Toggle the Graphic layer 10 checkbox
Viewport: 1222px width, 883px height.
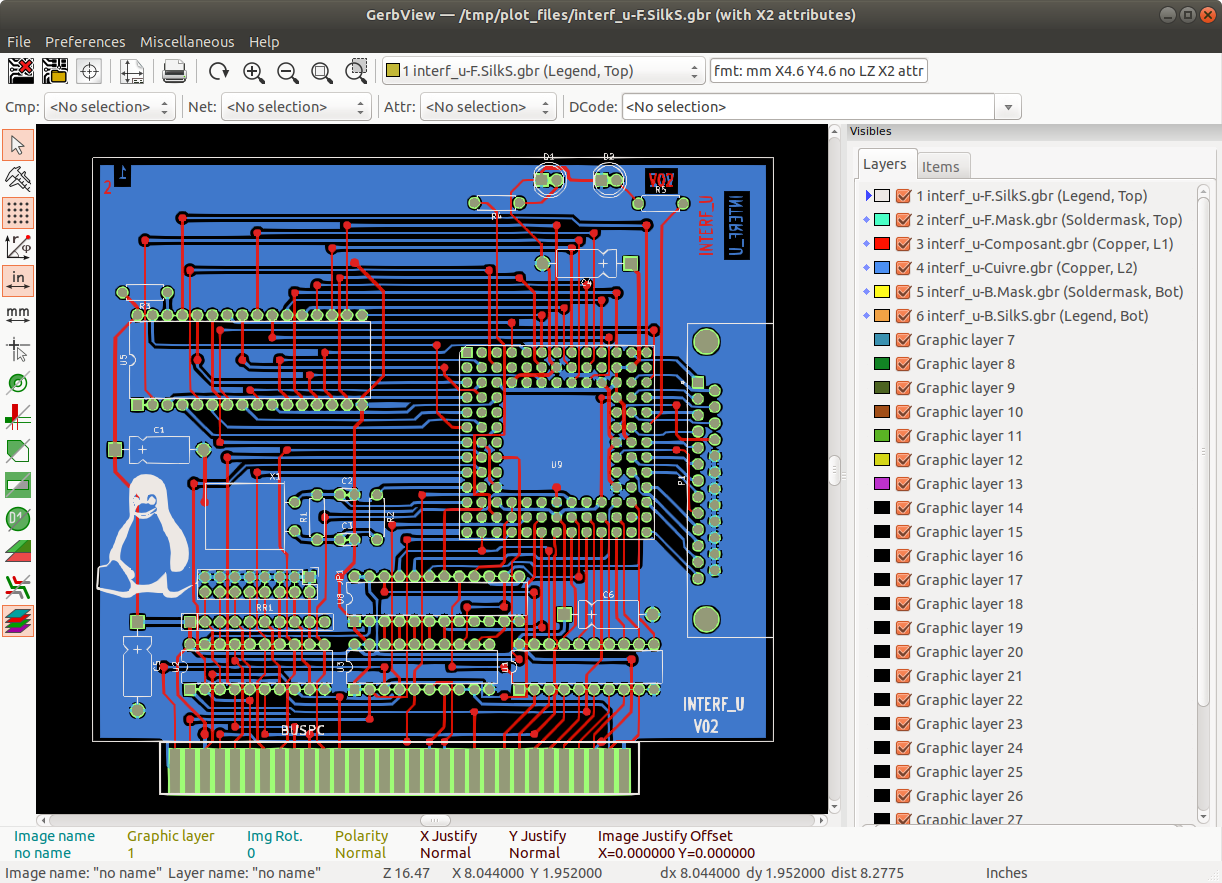904,412
